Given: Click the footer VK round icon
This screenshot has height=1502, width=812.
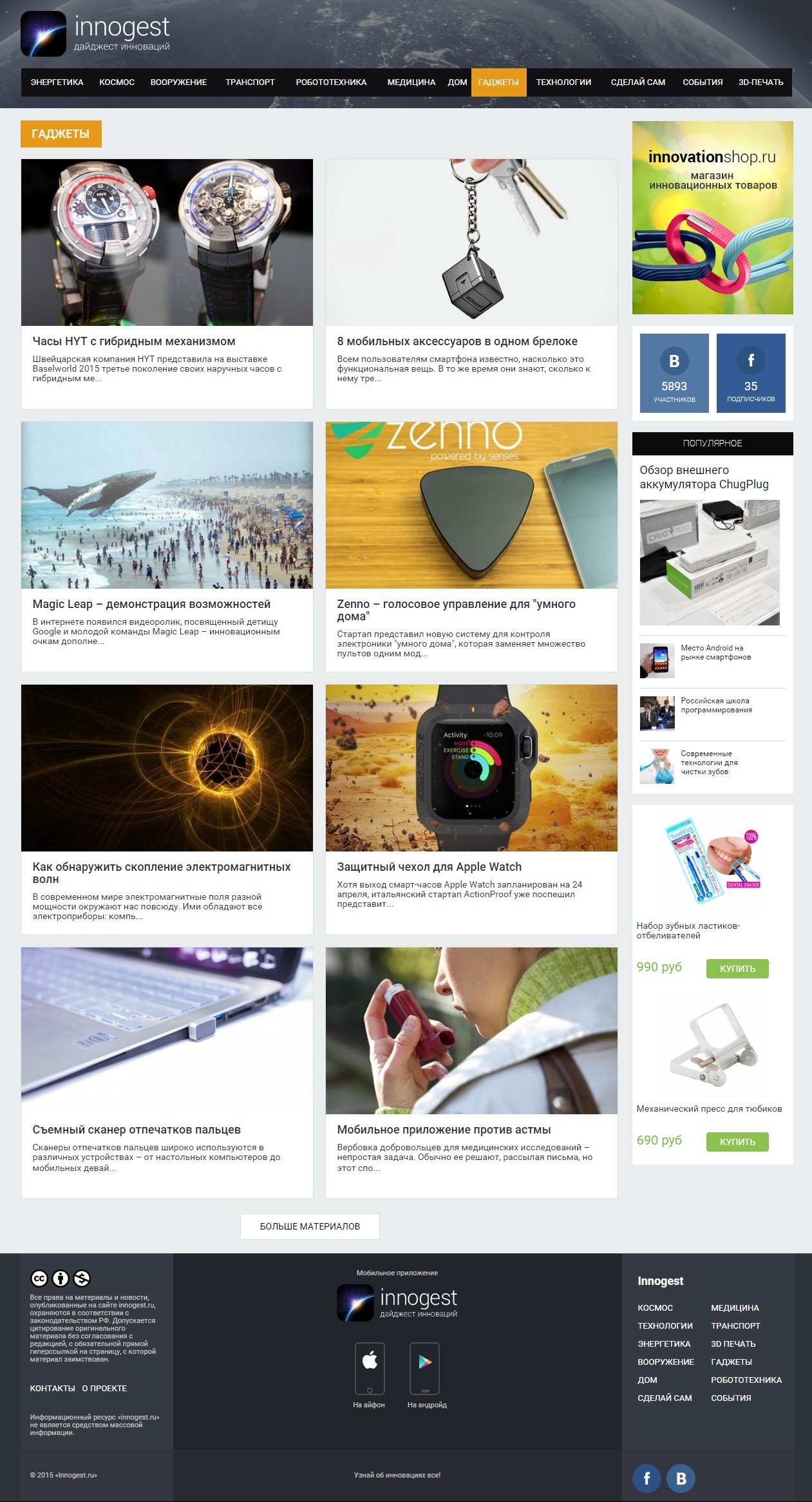Looking at the screenshot, I should tap(681, 1478).
